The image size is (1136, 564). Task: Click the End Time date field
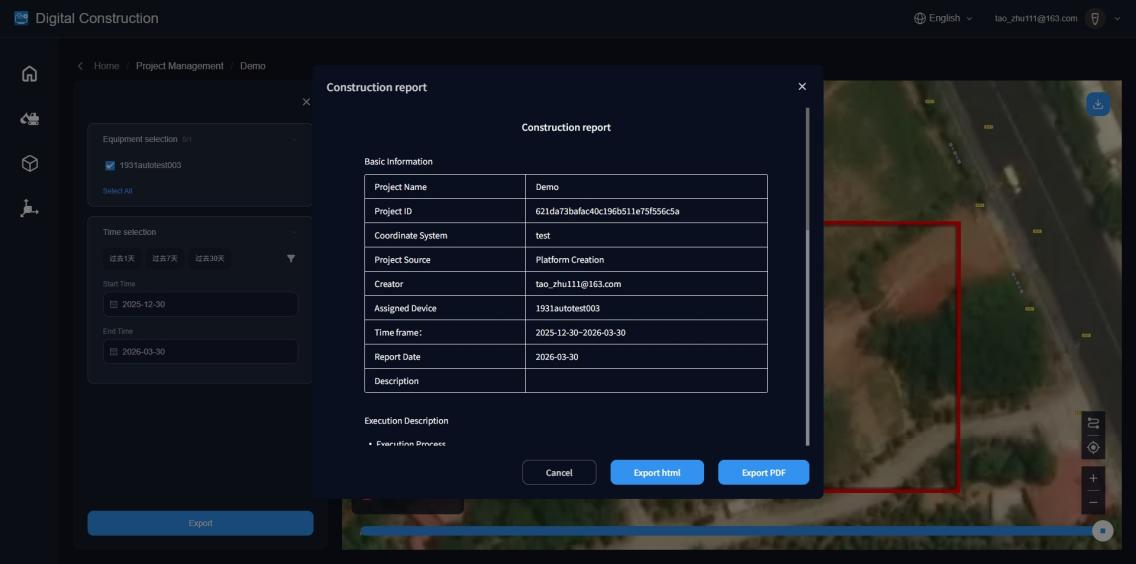[x=200, y=352]
